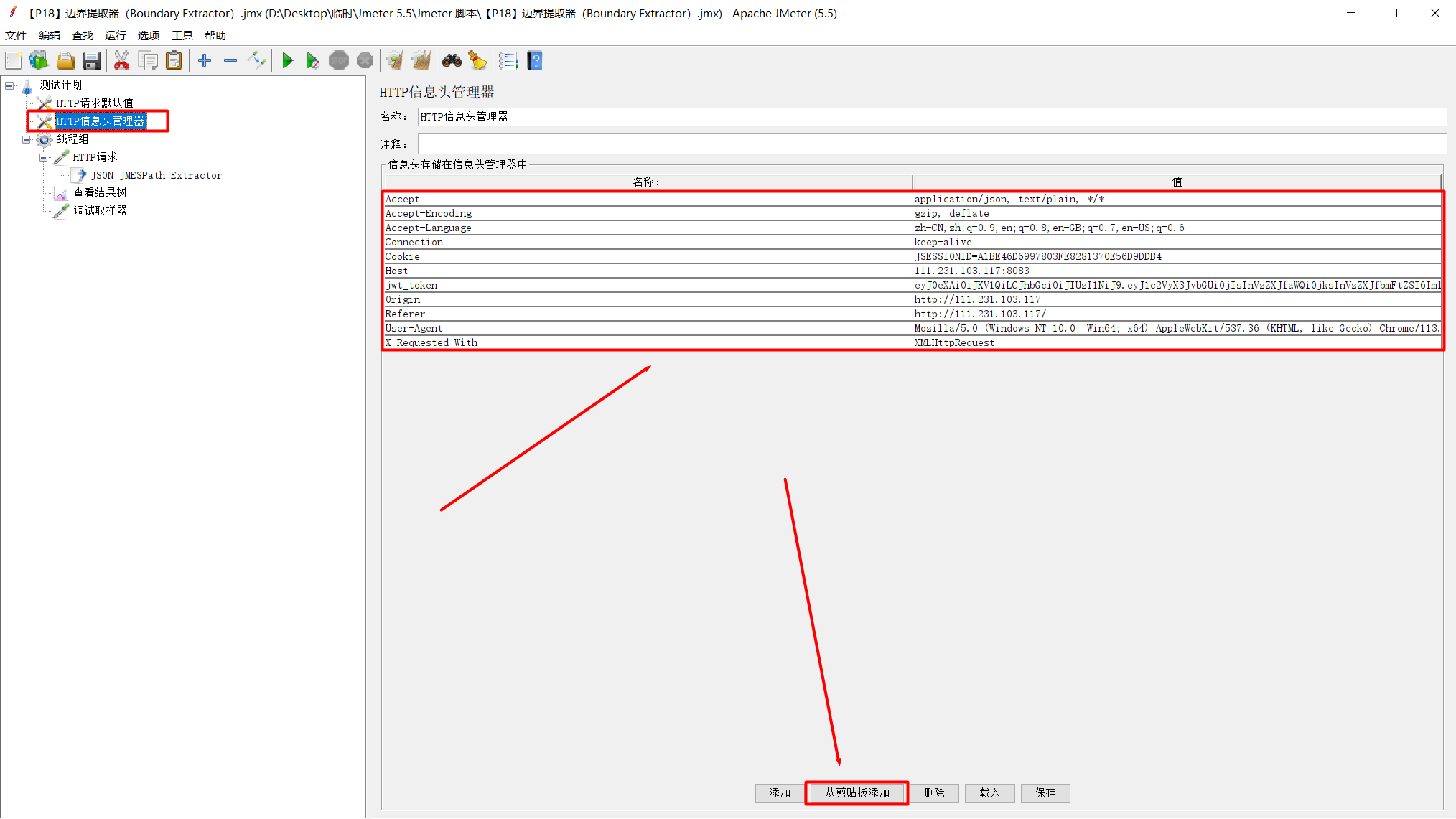Click the 值 column header

point(1177,182)
